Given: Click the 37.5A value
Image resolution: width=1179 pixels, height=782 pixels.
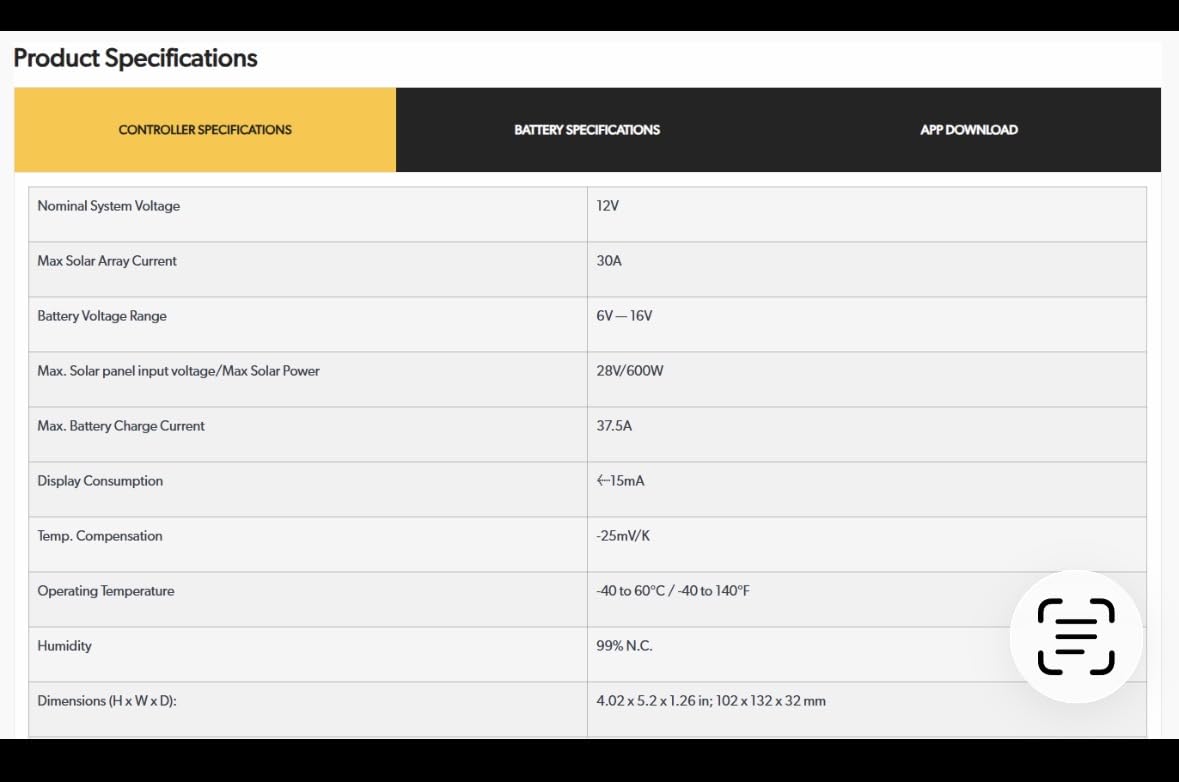Looking at the screenshot, I should coord(614,426).
